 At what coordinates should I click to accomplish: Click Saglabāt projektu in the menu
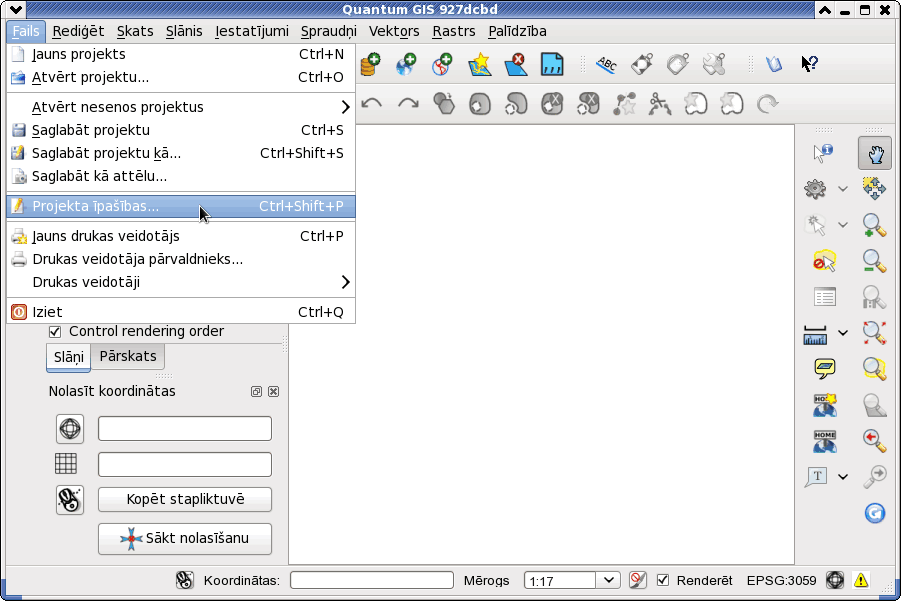[x=181, y=130]
